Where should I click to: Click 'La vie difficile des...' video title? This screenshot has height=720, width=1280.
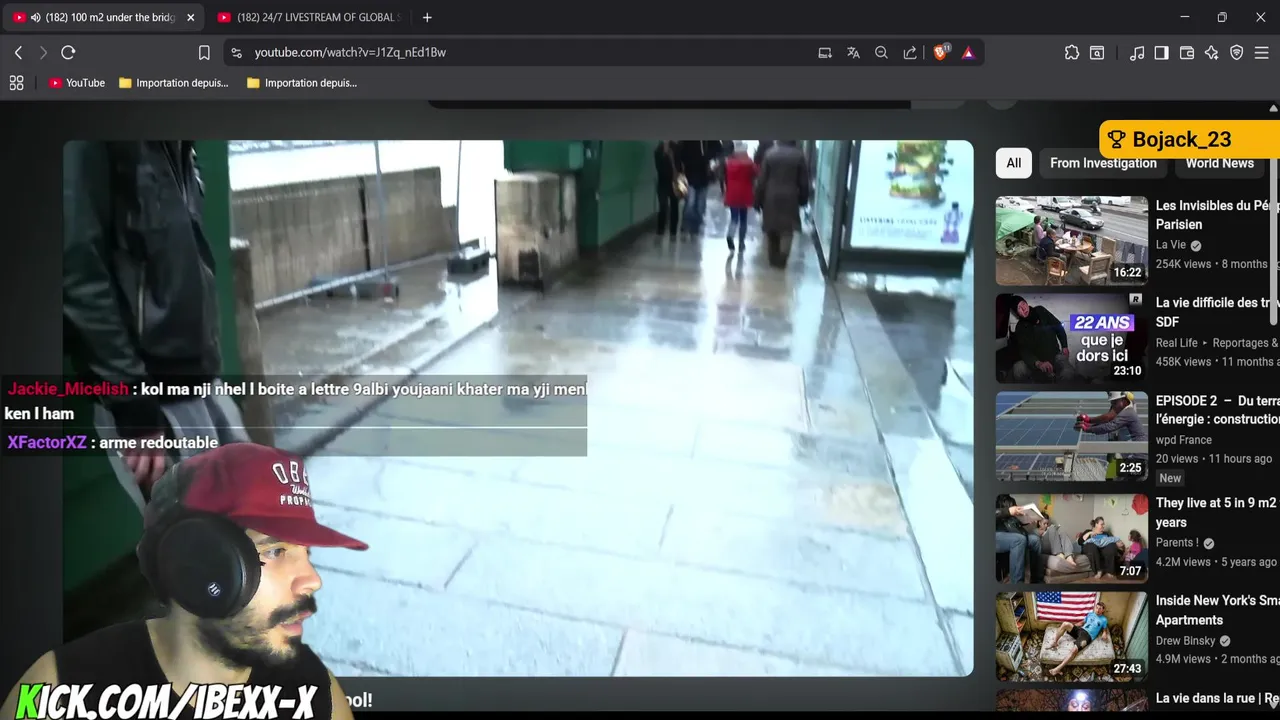tap(1217, 312)
